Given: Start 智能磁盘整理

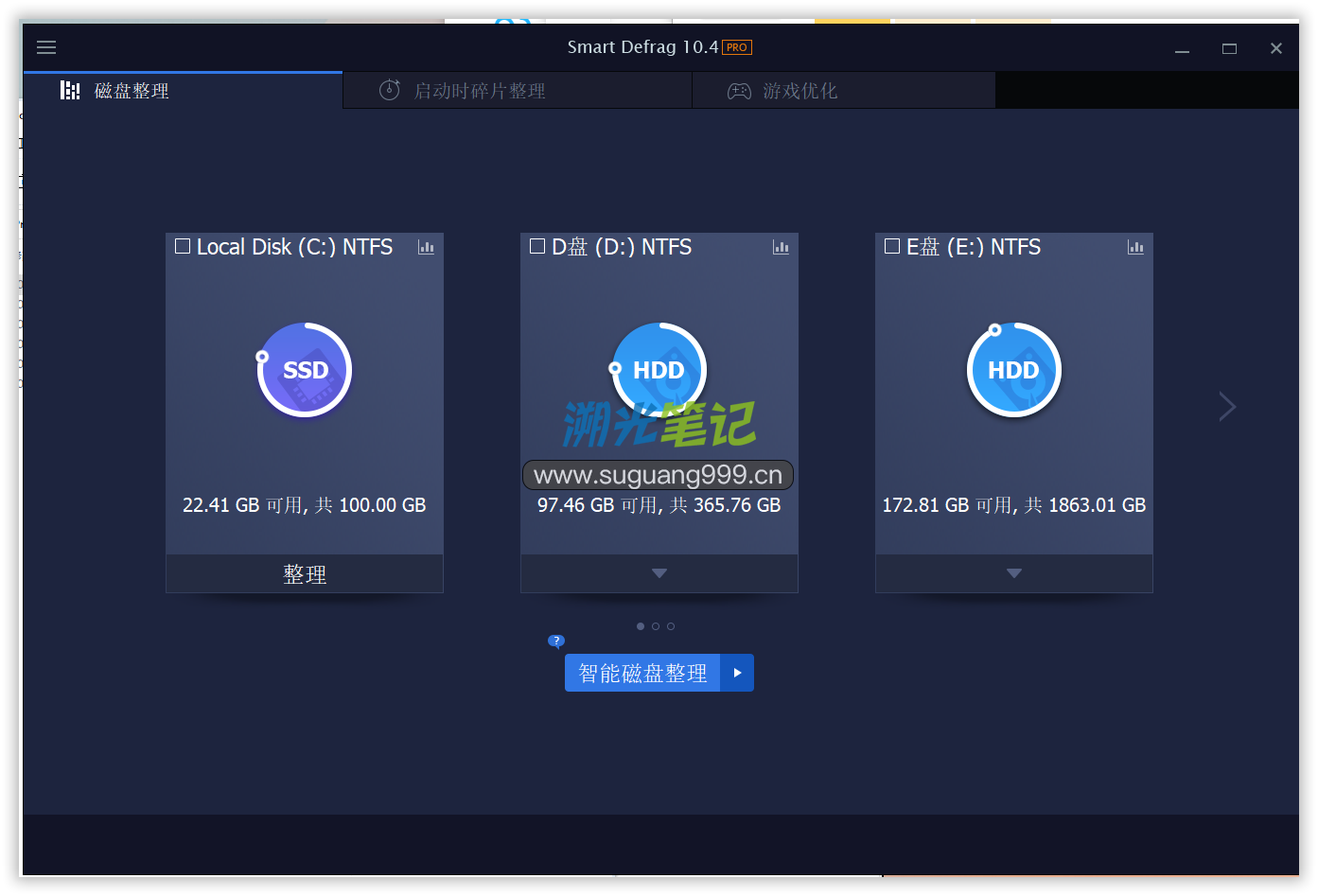Looking at the screenshot, I should click(x=642, y=673).
